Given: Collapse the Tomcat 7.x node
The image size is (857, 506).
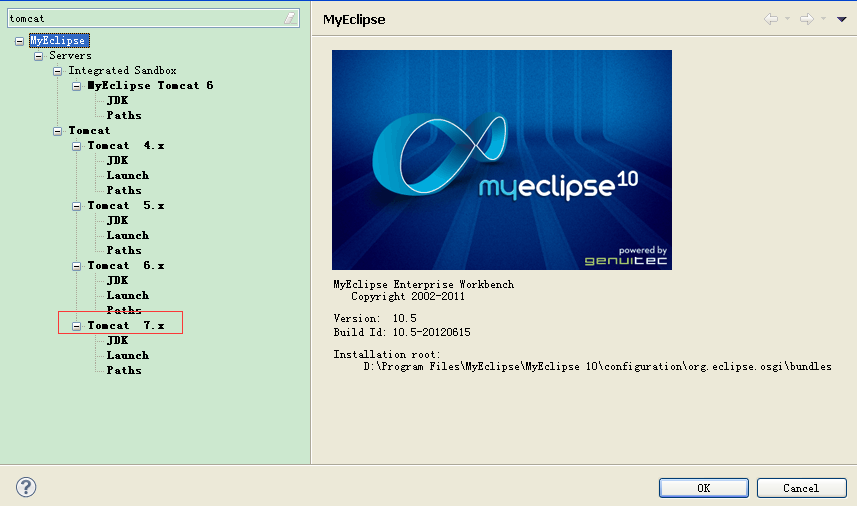Looking at the screenshot, I should pyautogui.click(x=77, y=326).
